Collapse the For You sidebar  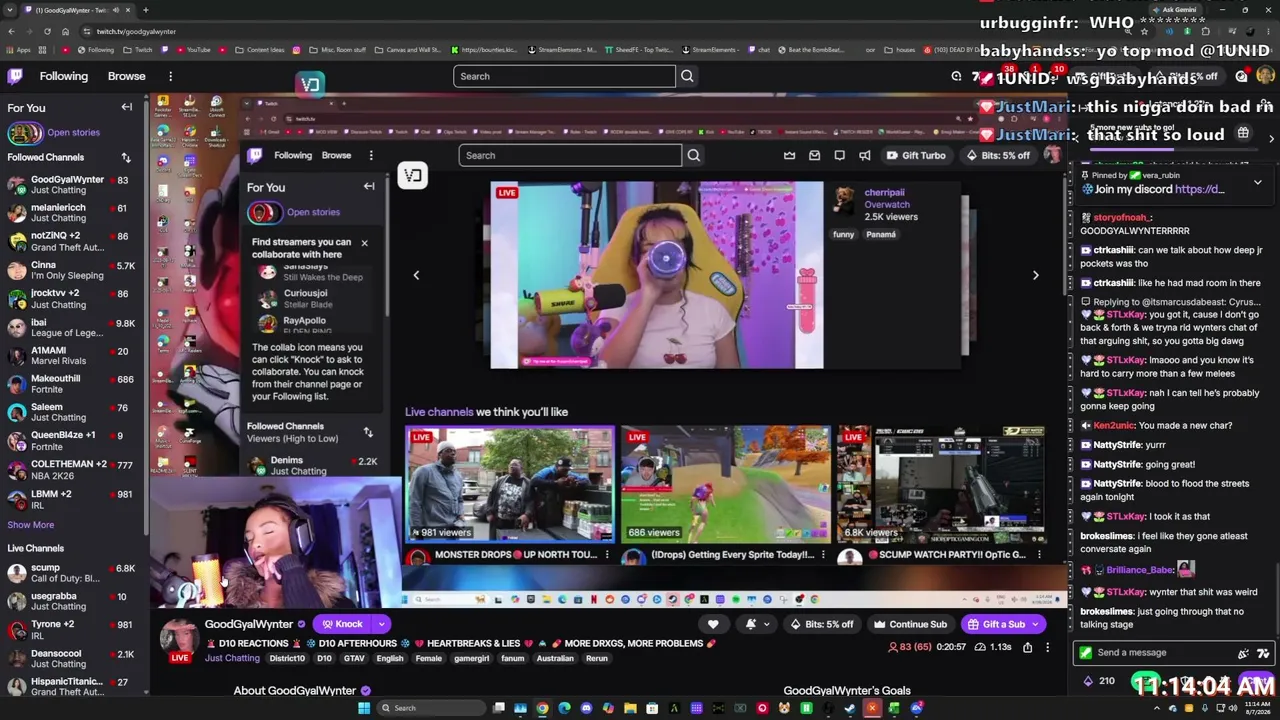tap(127, 107)
